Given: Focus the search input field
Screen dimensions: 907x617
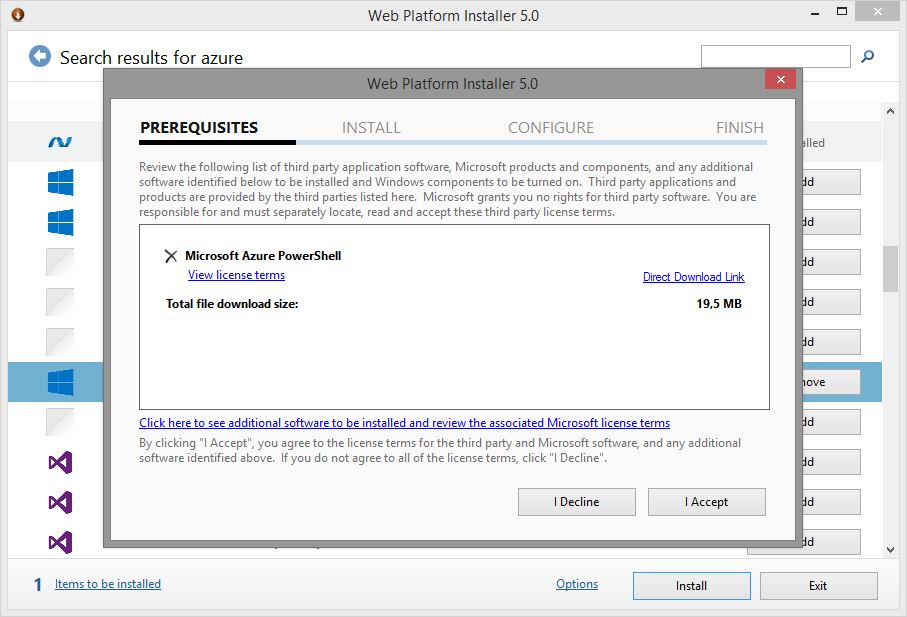Looking at the screenshot, I should [776, 57].
